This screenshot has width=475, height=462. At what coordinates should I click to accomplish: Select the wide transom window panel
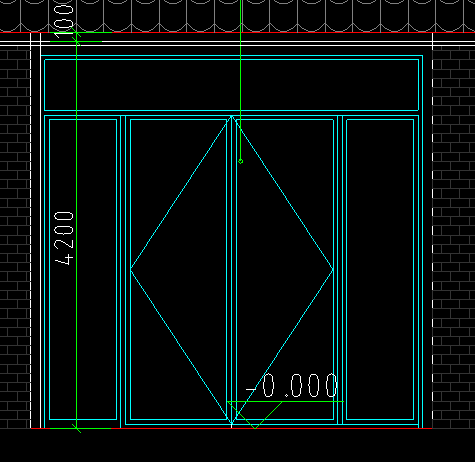231,85
